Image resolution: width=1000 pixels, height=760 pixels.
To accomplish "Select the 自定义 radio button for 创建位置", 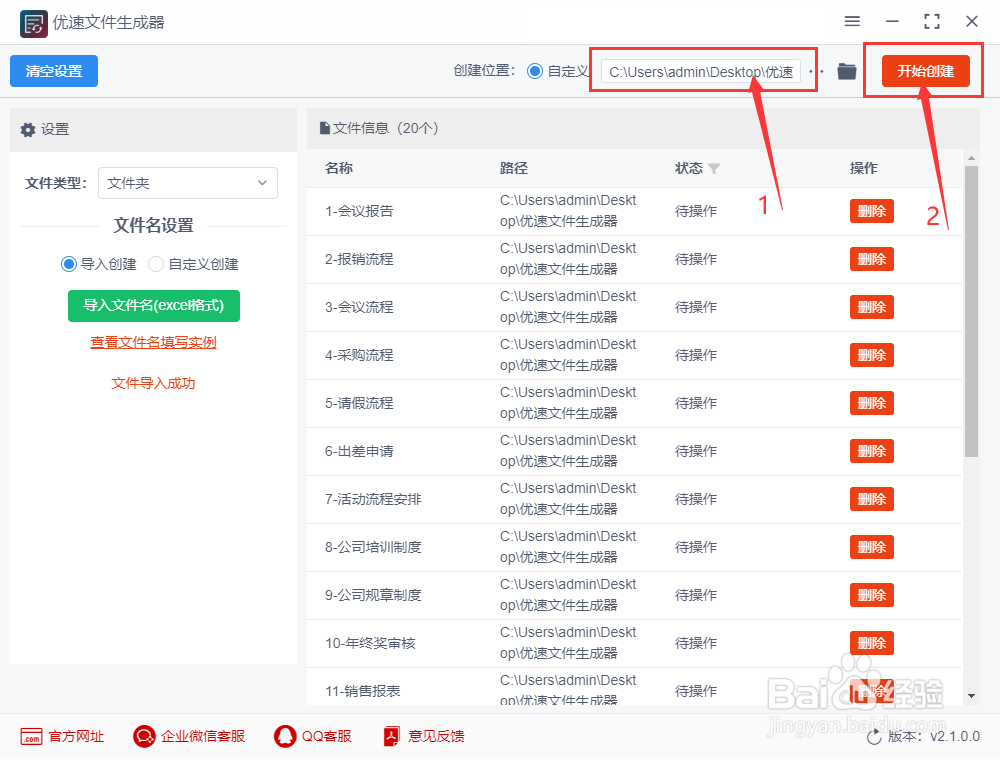I will coord(535,71).
